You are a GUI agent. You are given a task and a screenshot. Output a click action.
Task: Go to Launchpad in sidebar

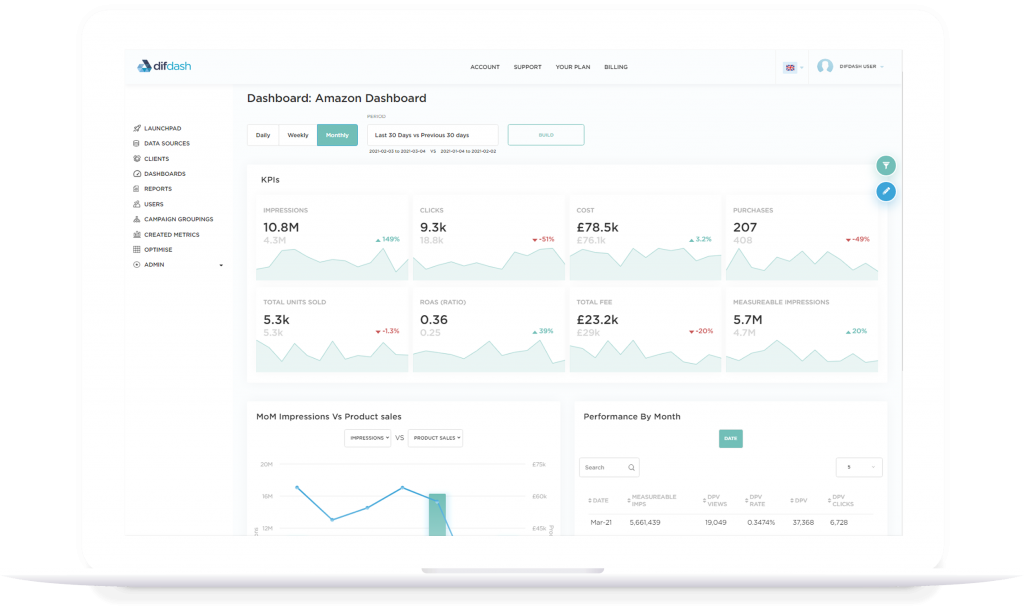tap(163, 128)
